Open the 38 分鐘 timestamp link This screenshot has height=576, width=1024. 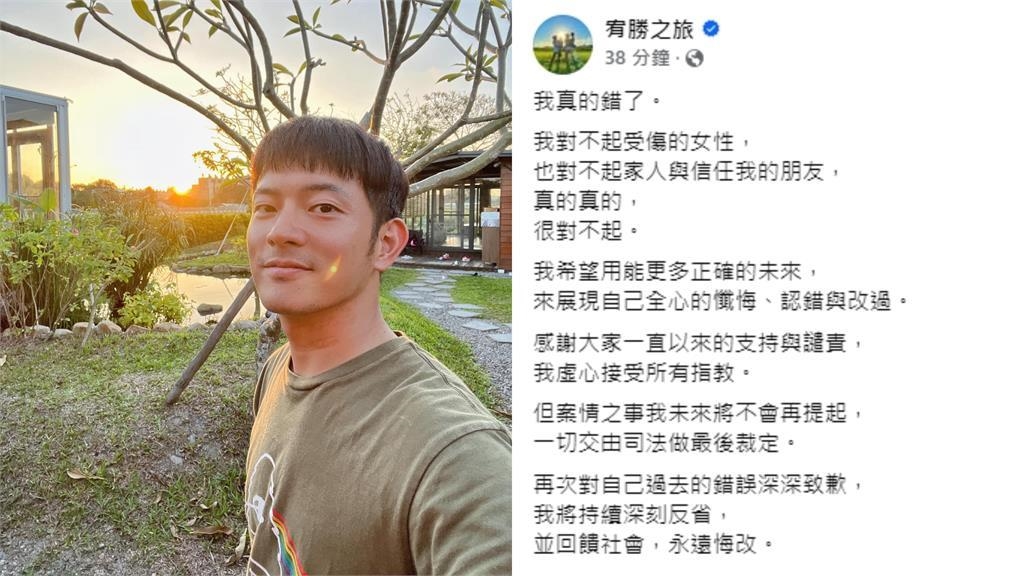pos(637,58)
